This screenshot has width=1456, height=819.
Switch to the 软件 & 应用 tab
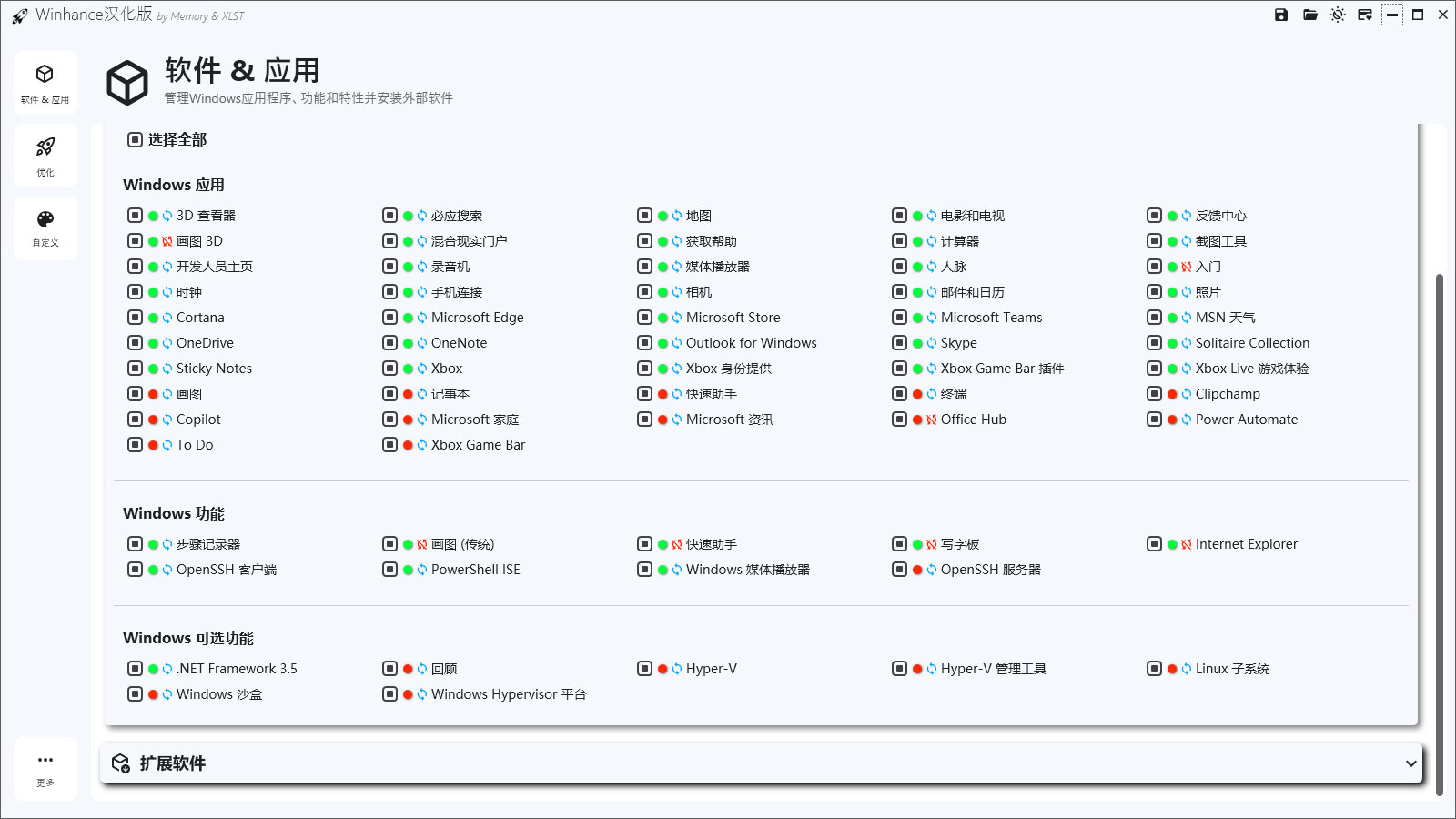point(45,82)
